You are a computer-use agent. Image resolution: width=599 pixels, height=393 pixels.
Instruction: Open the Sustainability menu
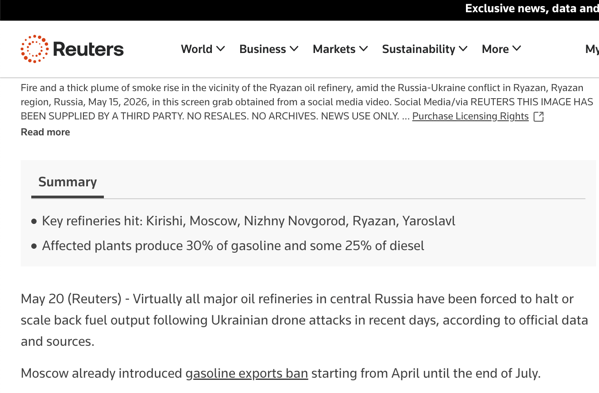pyautogui.click(x=424, y=49)
